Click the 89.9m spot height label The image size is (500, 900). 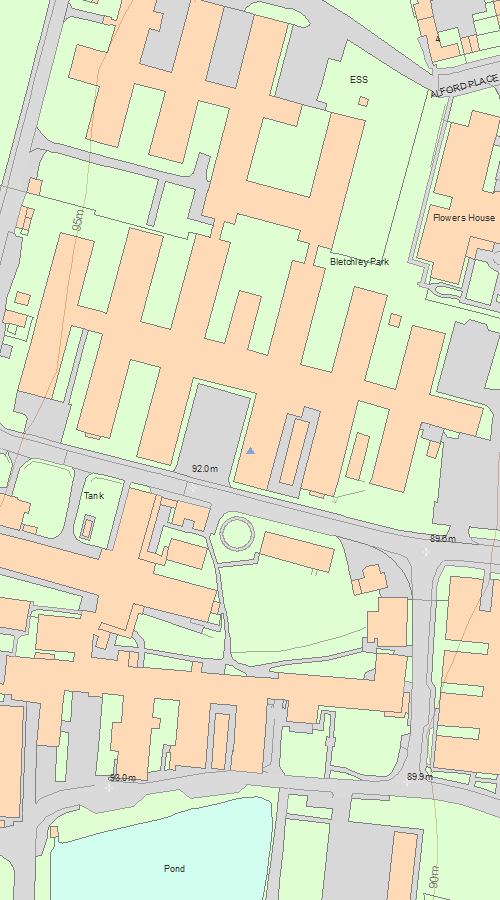pos(420,777)
